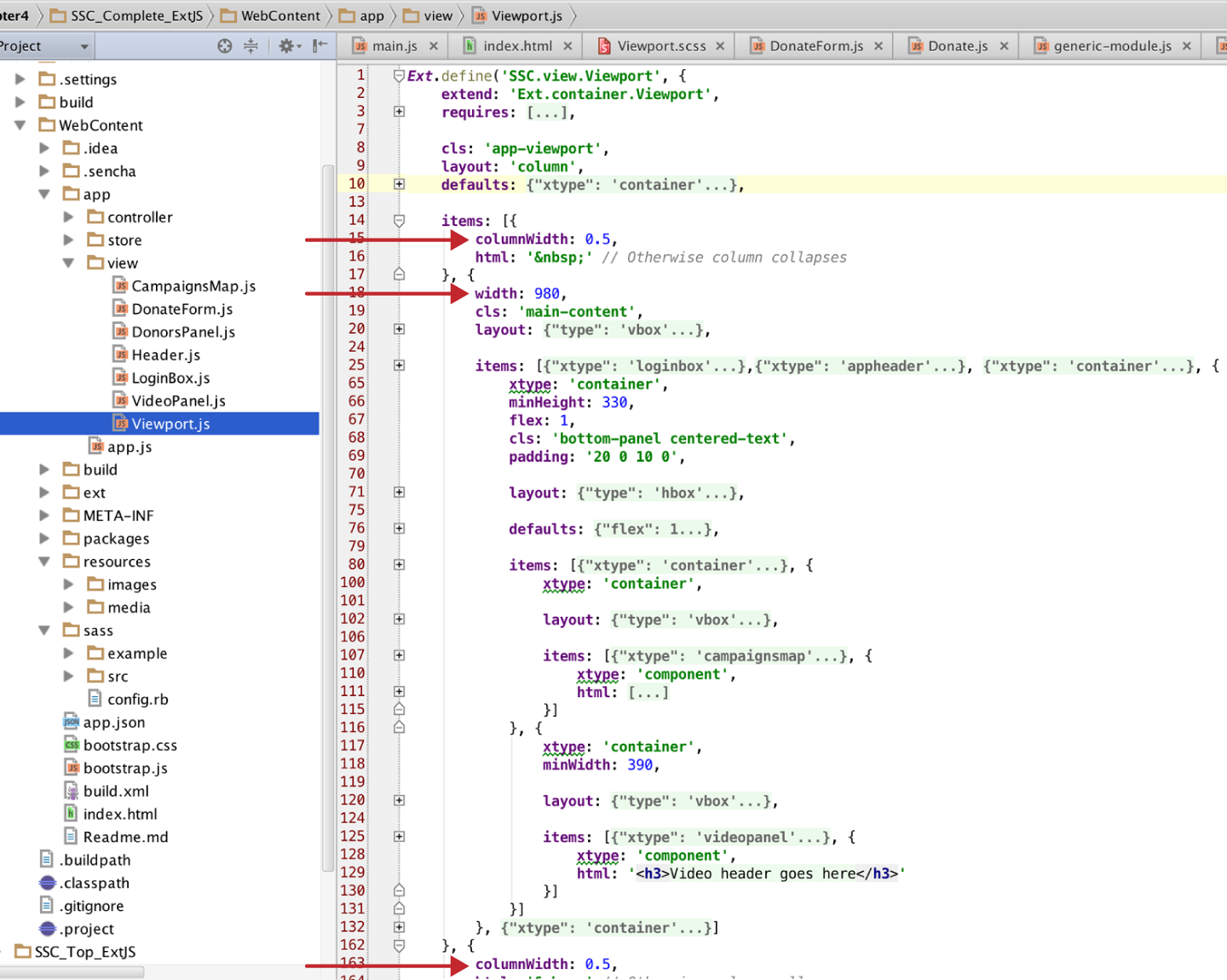The height and width of the screenshot is (980, 1227).
Task: Expand the controller folder
Action: click(x=69, y=217)
